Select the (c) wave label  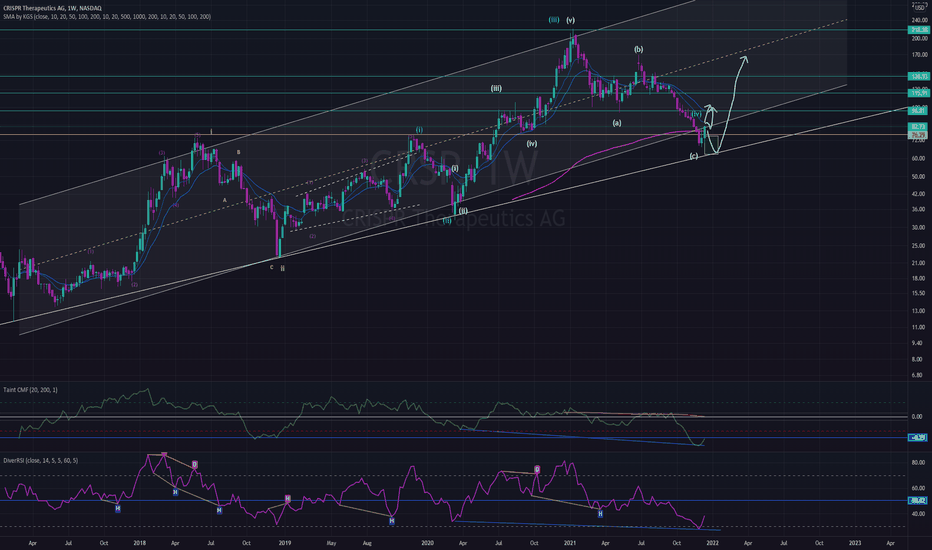pyautogui.click(x=694, y=156)
